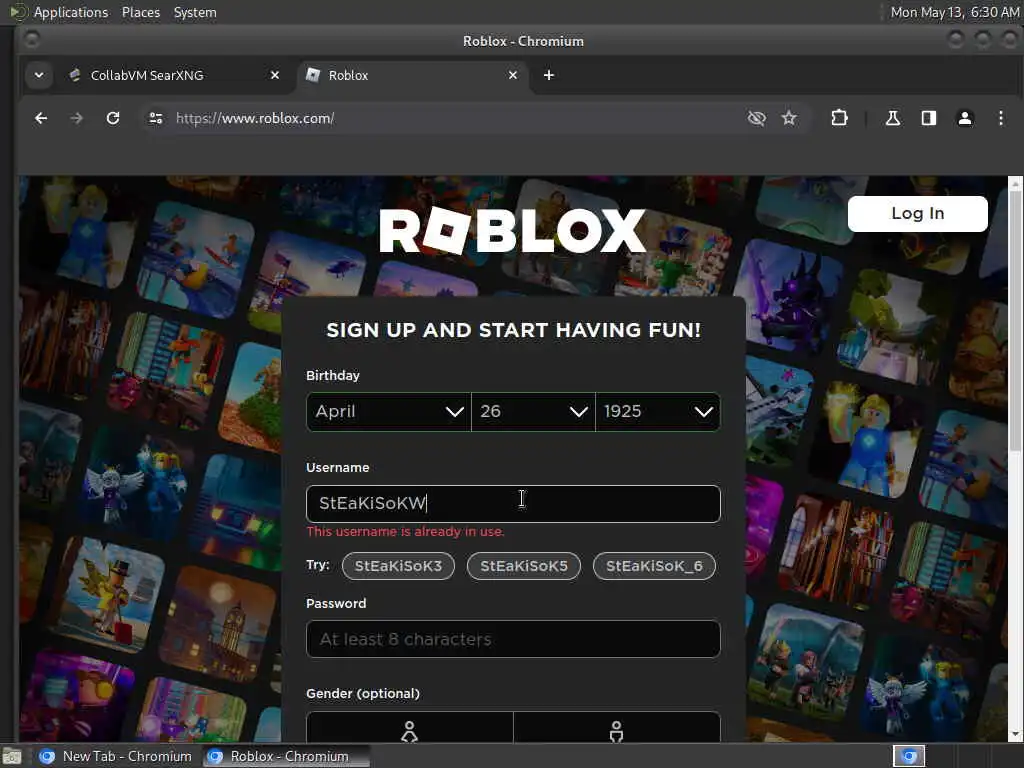Click the Birthday label
The width and height of the screenshot is (1024, 768).
pos(332,376)
